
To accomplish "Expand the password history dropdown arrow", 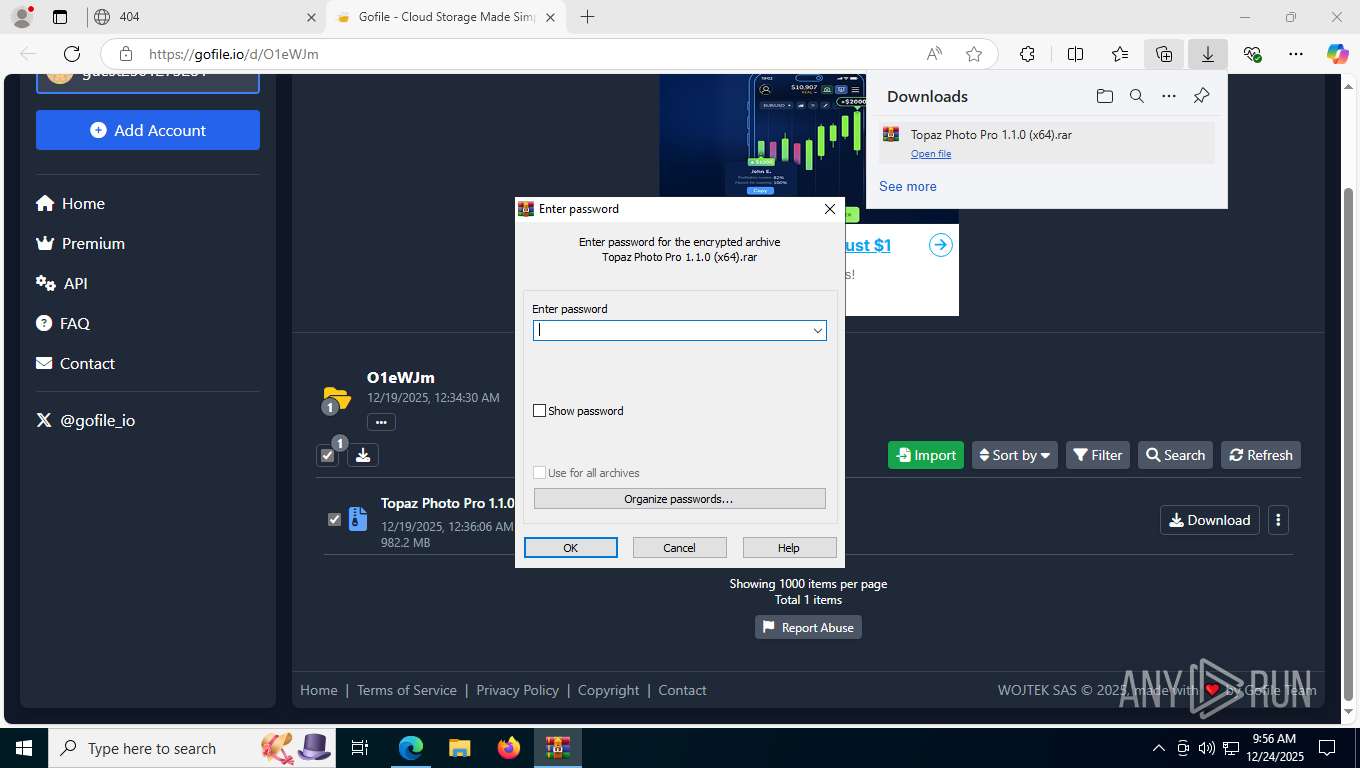I will pyautogui.click(x=817, y=330).
